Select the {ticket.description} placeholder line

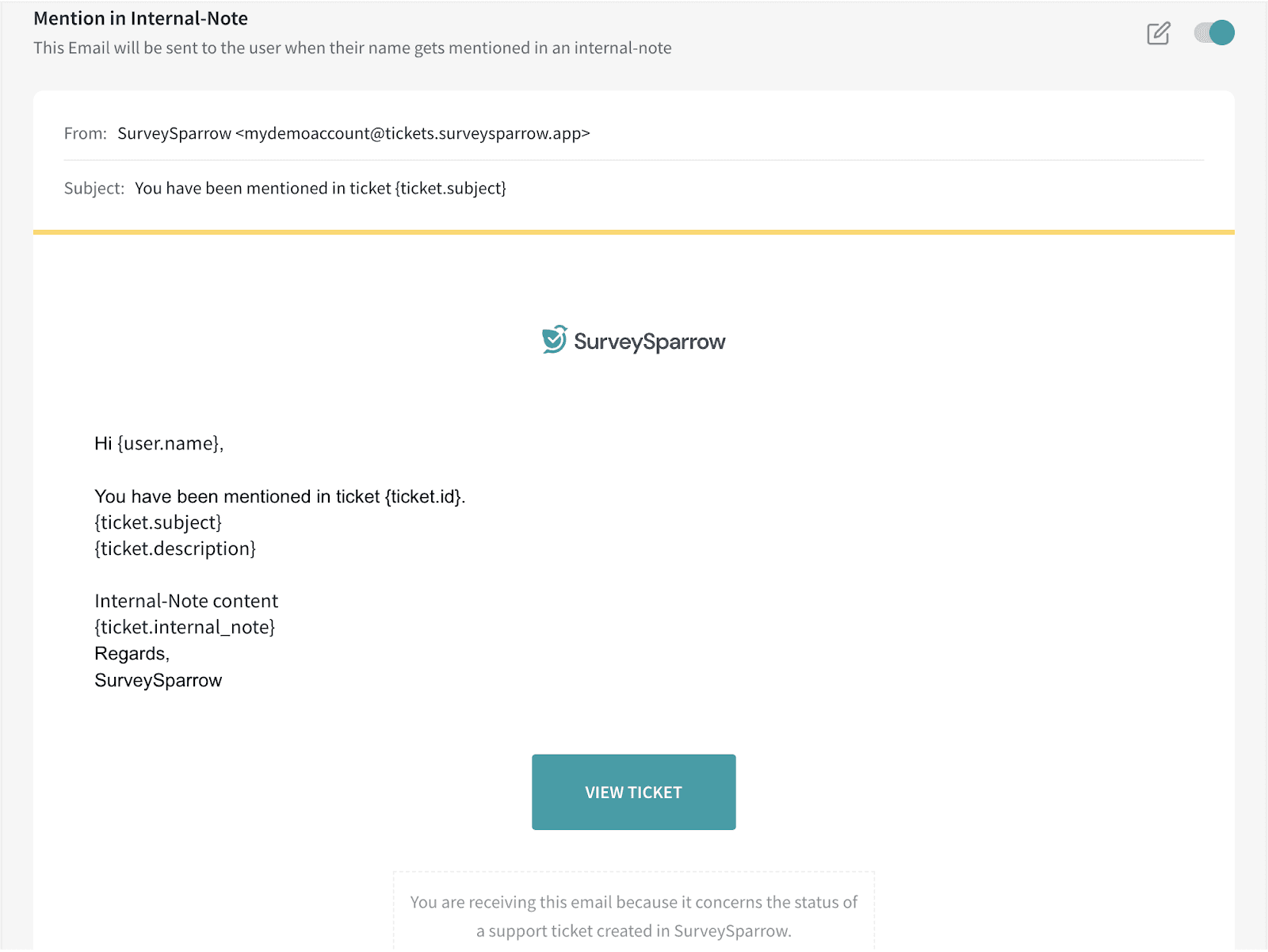click(175, 549)
